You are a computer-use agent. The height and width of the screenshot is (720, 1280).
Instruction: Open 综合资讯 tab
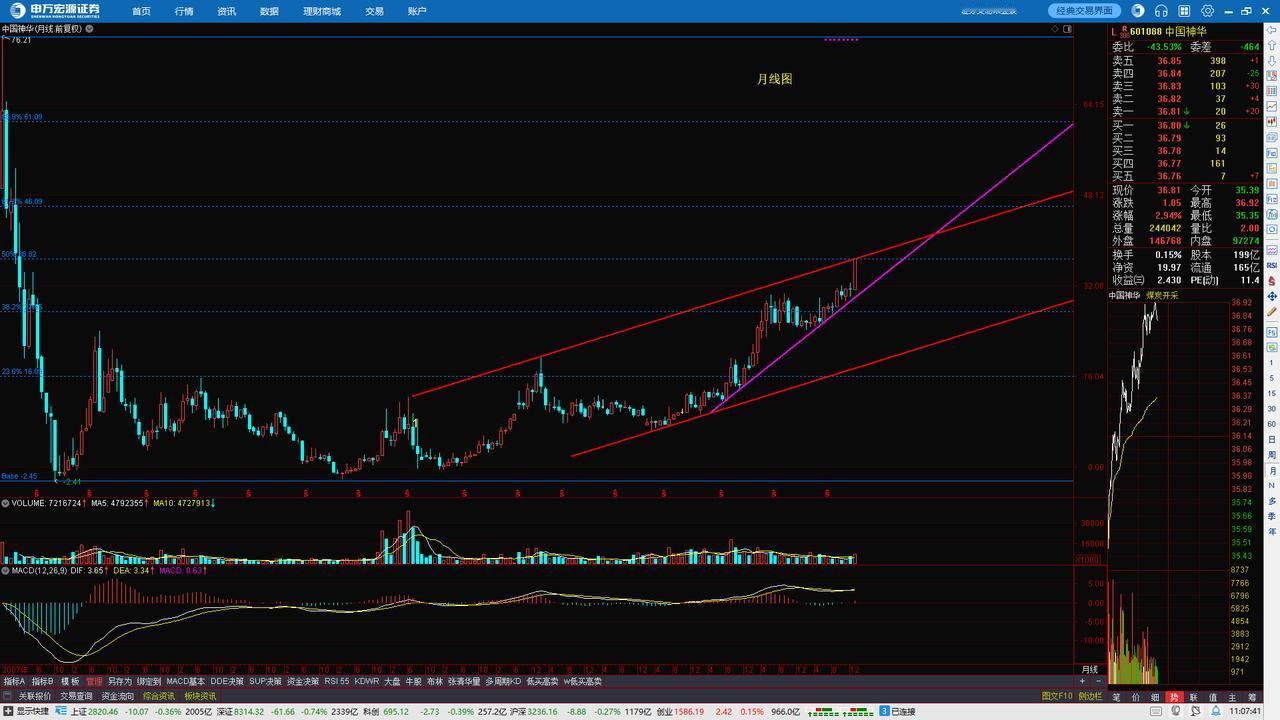159,696
